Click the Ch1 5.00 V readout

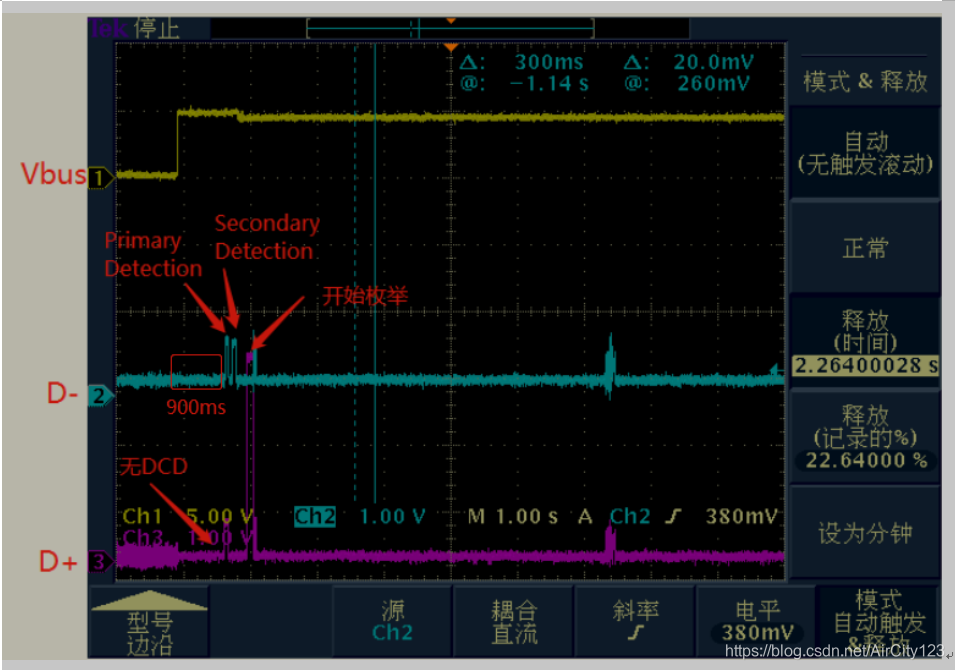click(187, 516)
